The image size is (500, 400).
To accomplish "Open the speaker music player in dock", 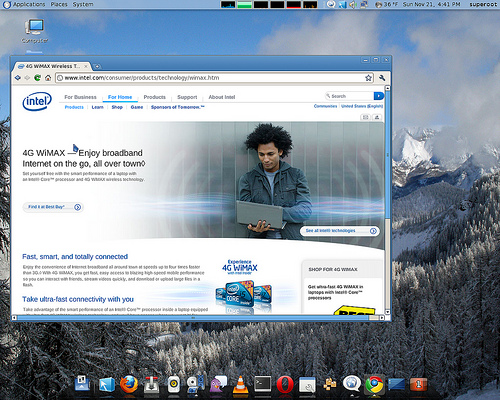I will point(174,385).
